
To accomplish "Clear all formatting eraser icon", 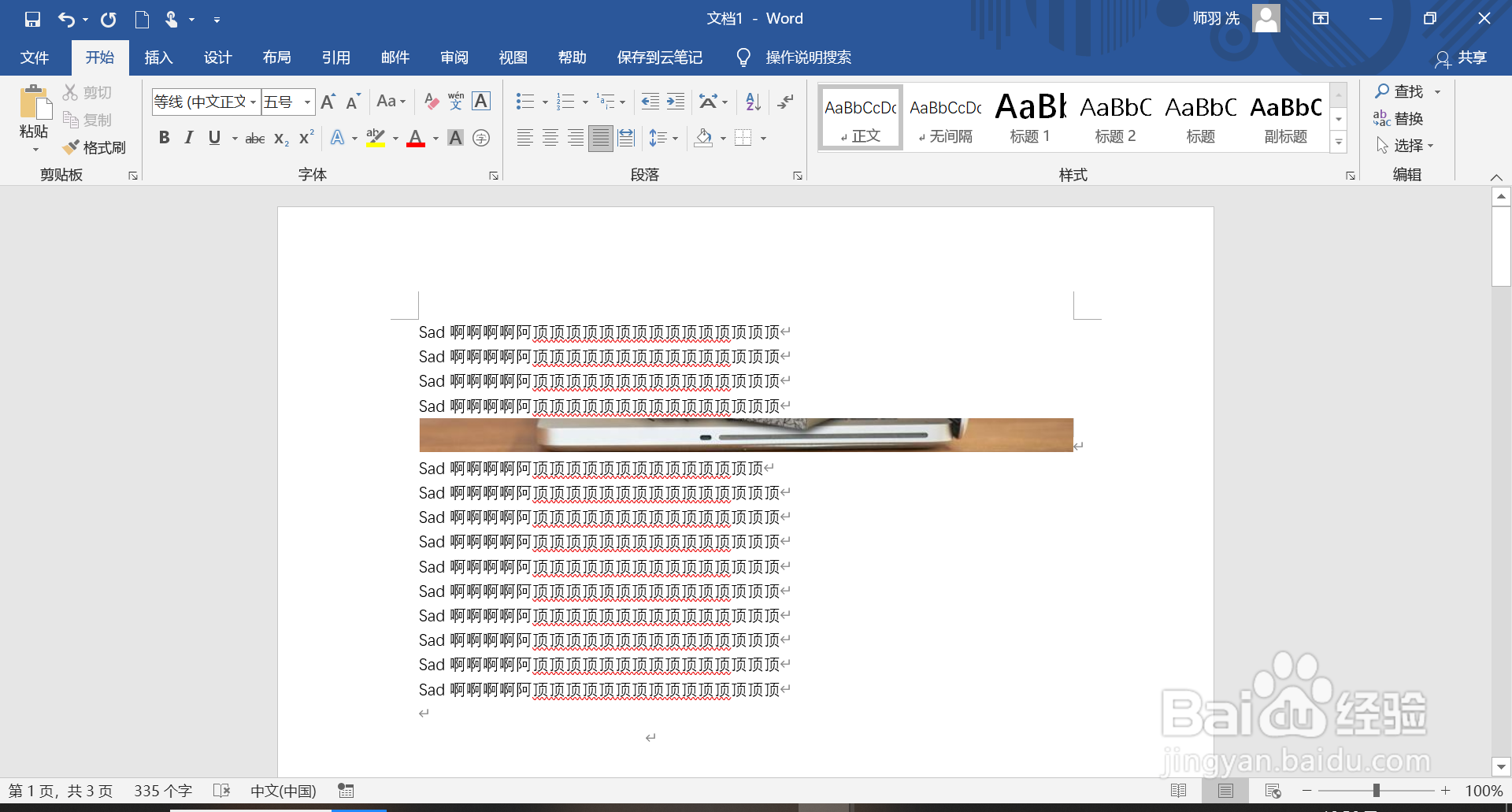I will point(431,101).
